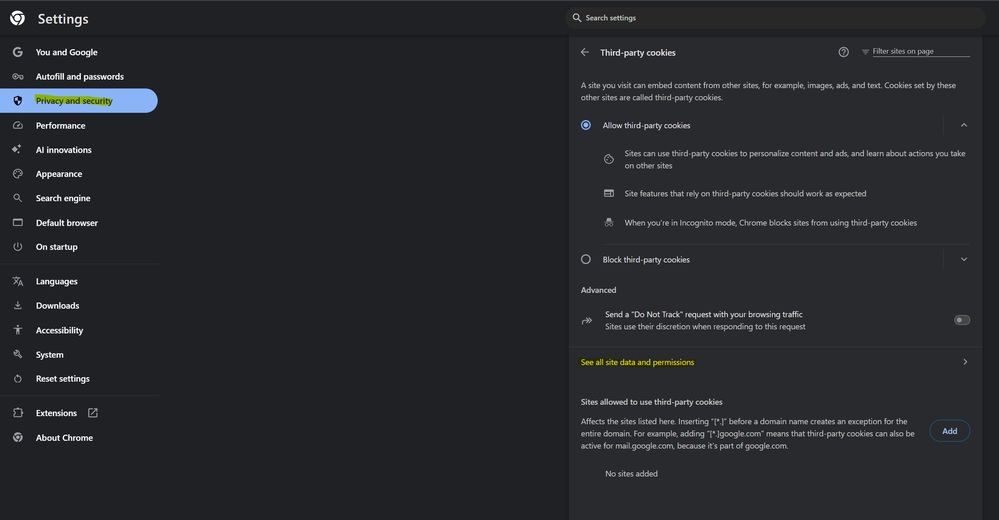Screen dimensions: 999x520
Task: Open help via the question mark icon
Action: coord(844,52)
